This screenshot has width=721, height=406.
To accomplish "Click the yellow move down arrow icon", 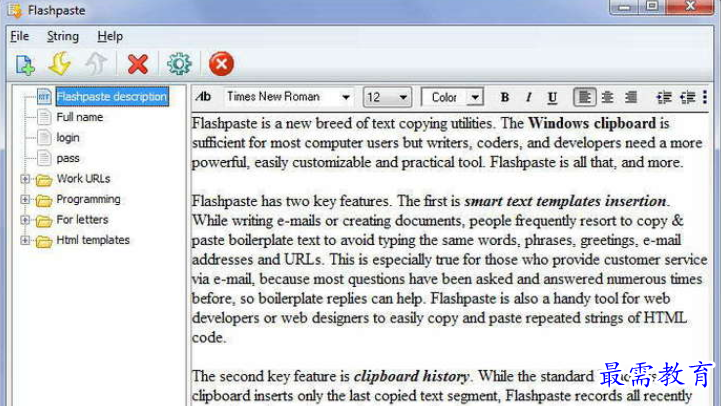I will point(60,63).
